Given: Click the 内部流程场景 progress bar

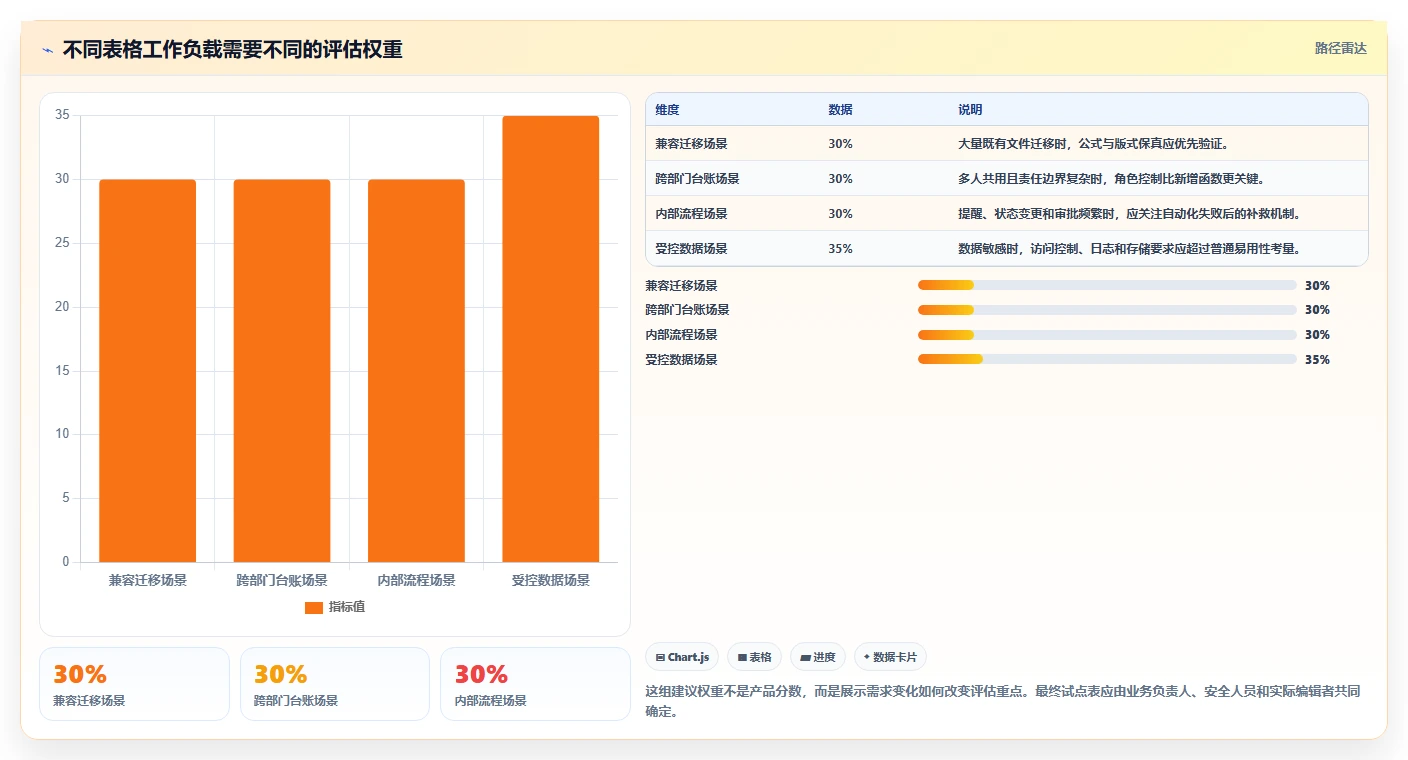Looking at the screenshot, I should pyautogui.click(x=1107, y=335).
